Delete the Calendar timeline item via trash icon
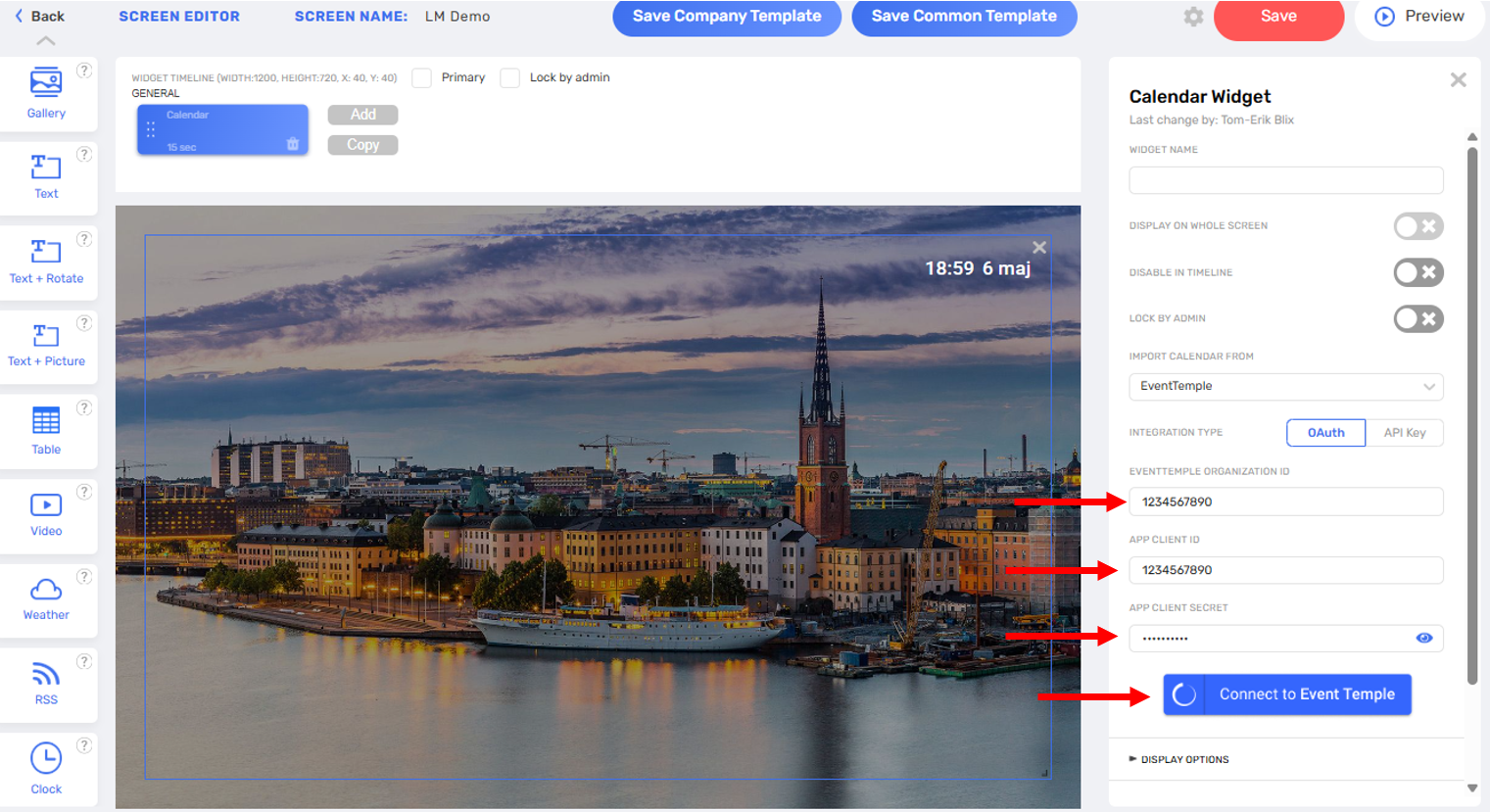The width and height of the screenshot is (1490, 812). [x=292, y=144]
